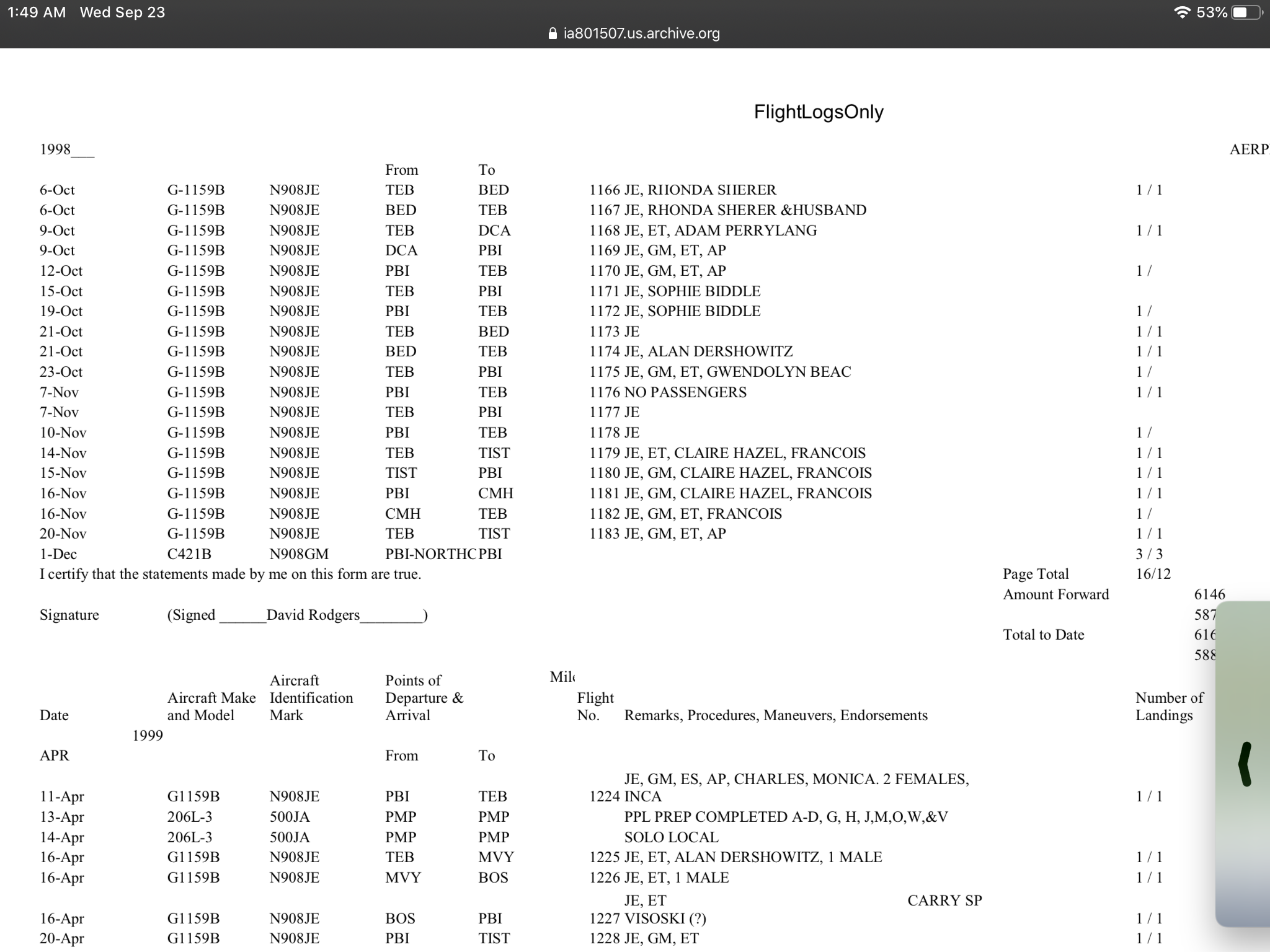Select the FlightLogsOnly title
The width and height of the screenshot is (1270, 952).
[819, 112]
